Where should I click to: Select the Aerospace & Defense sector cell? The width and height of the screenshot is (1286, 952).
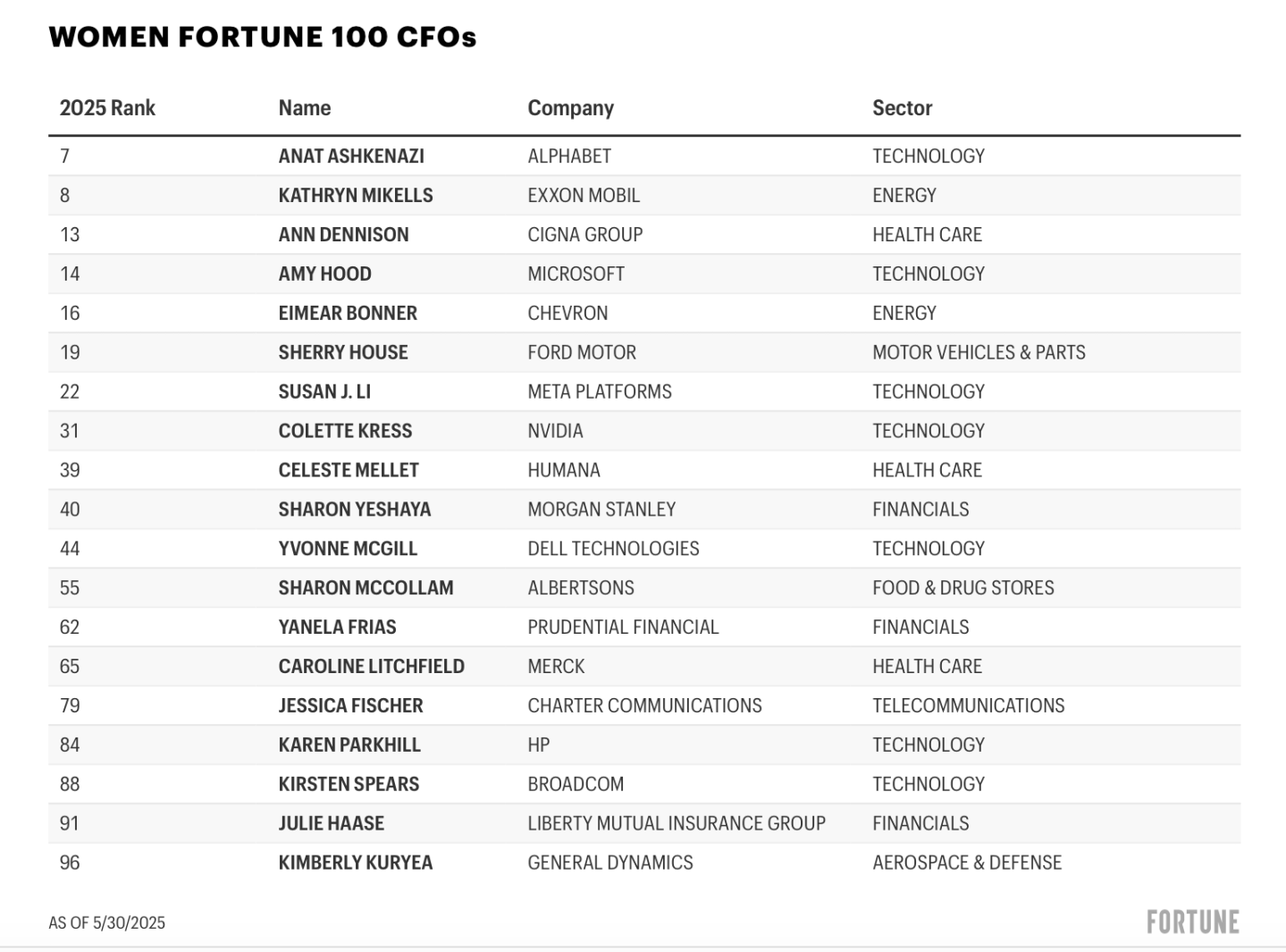coord(967,864)
